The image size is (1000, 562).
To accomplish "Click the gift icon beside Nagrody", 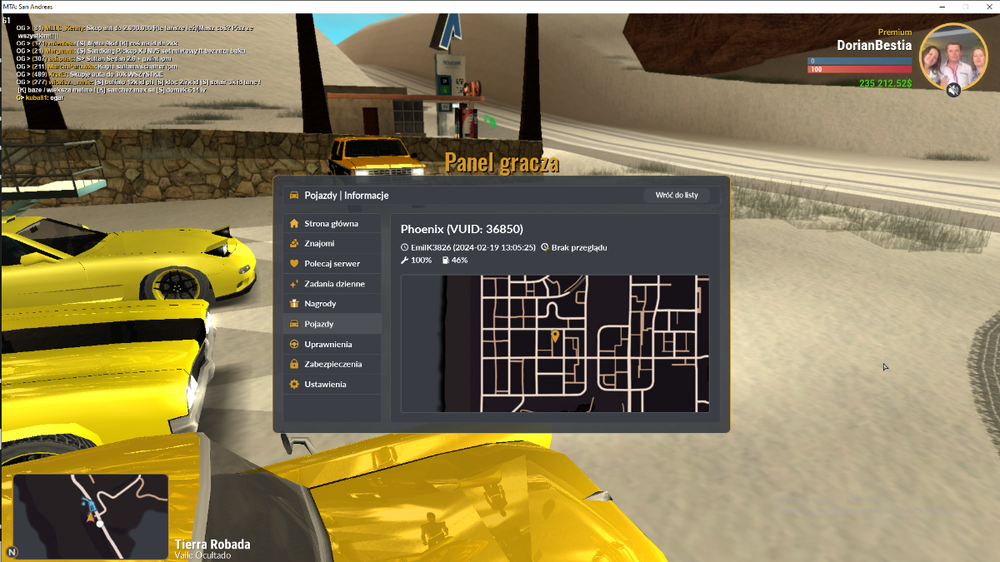I will [x=294, y=304].
